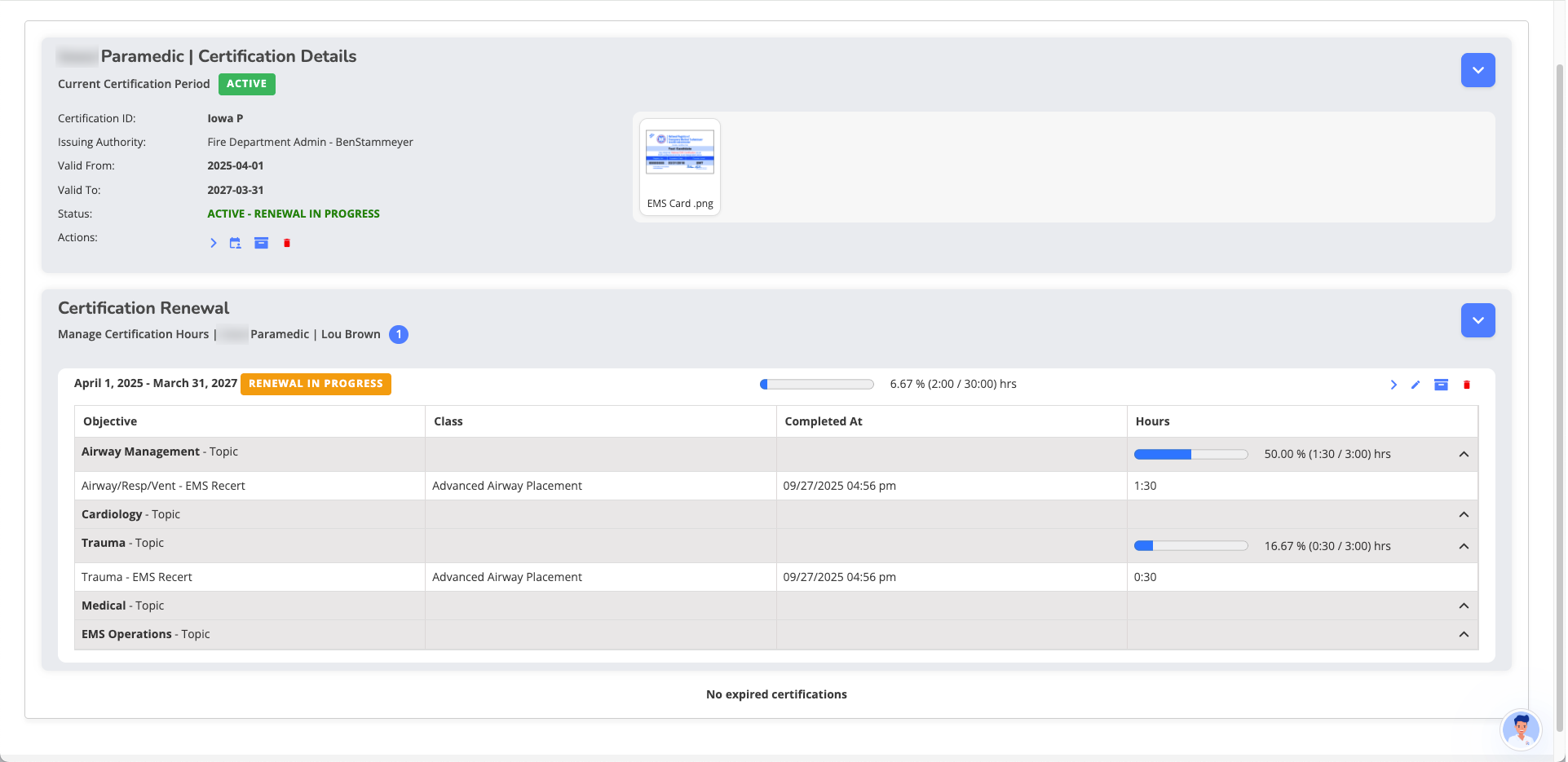
Task: Collapse the Certification Details panel
Action: pos(1477,70)
